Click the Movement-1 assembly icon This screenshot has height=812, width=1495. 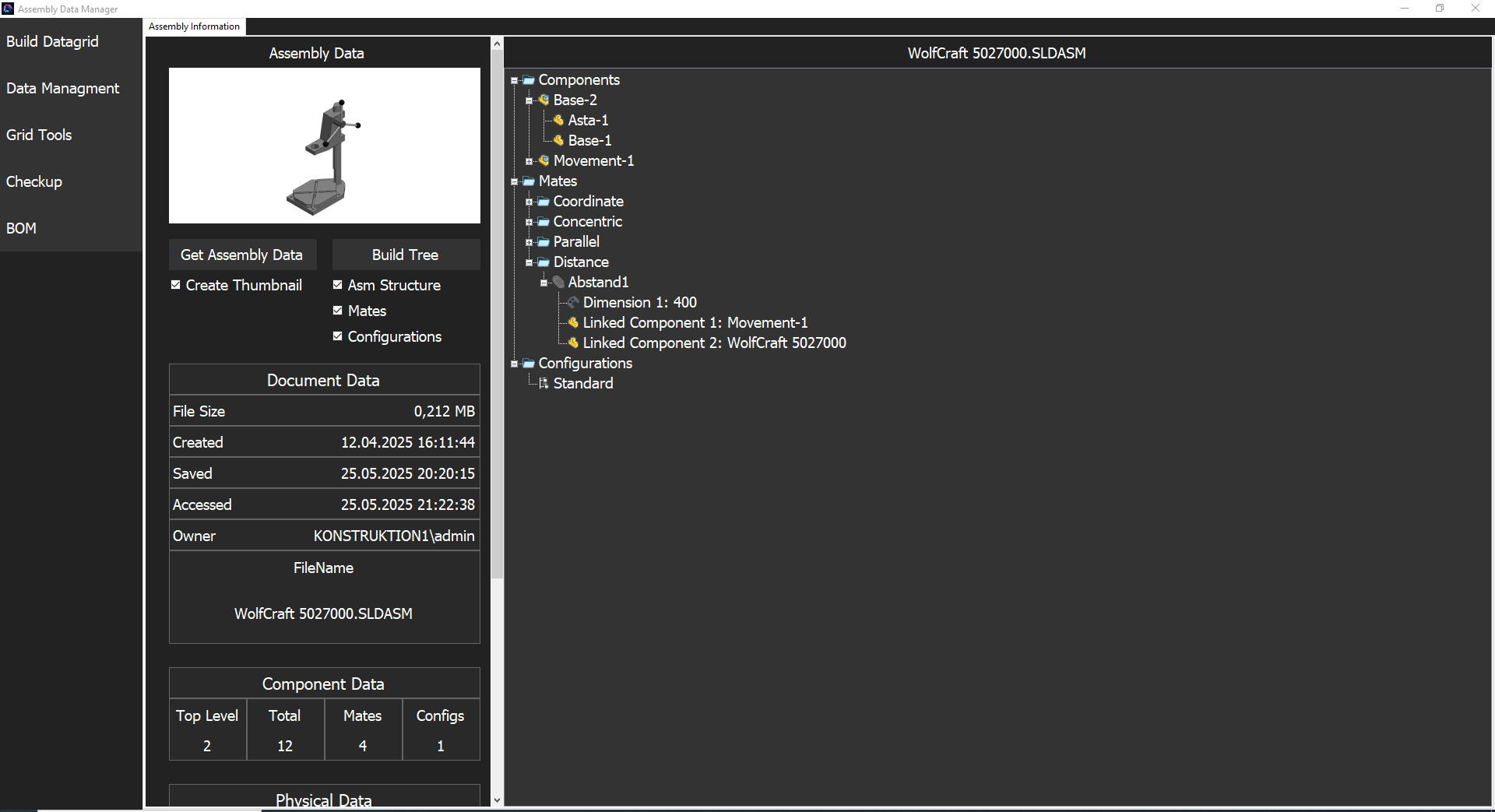pos(543,161)
